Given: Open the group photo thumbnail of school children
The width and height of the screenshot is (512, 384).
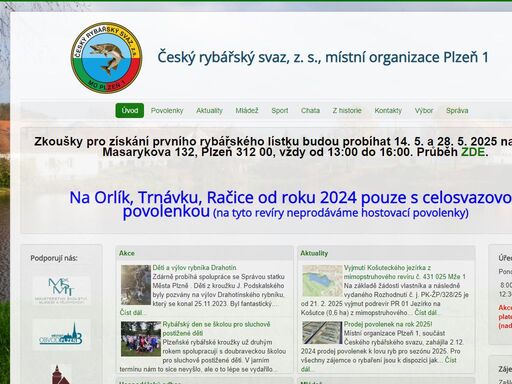Looking at the screenshot, I should [x=141, y=339].
